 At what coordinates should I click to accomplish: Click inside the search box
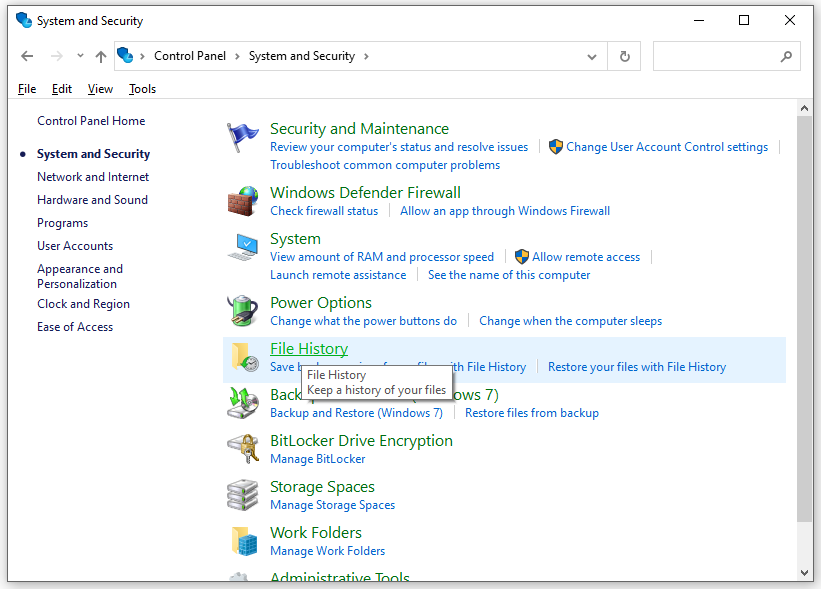point(727,56)
